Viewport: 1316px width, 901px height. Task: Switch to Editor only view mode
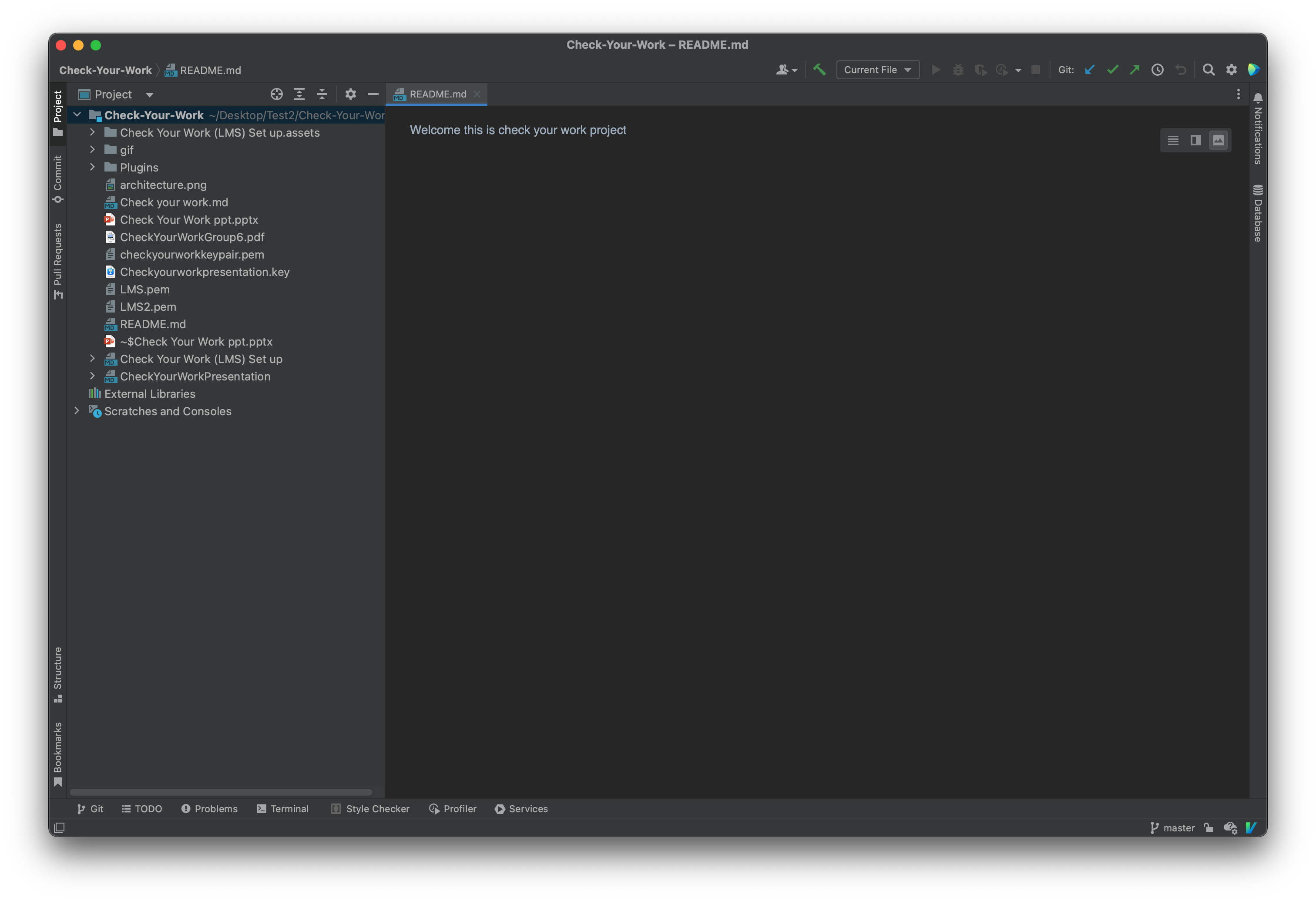click(x=1173, y=140)
